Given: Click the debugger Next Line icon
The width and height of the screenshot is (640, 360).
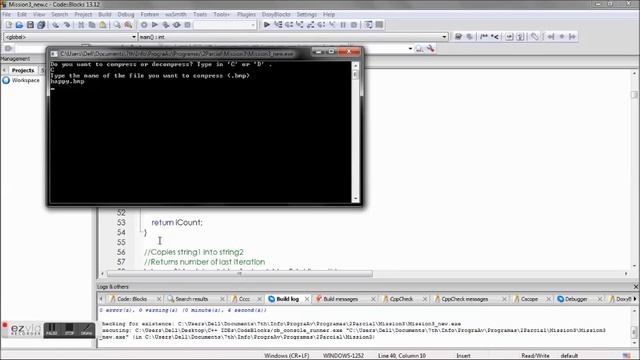Looking at the screenshot, I should 289,25.
